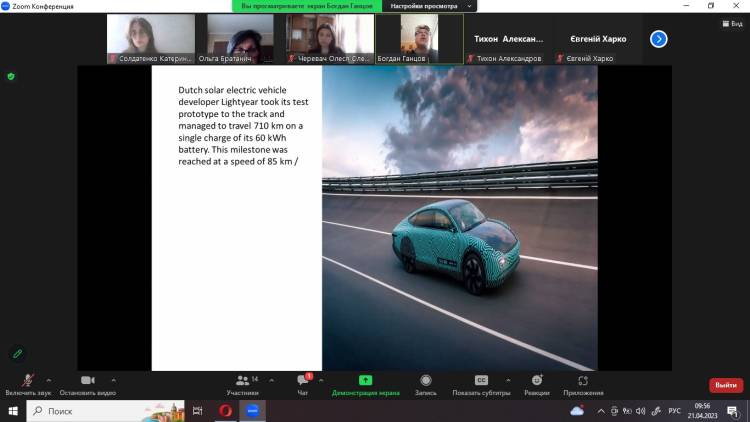Screen dimensions: 750x422
Task: Expand audio options arrow next to microphone
Action: point(49,380)
